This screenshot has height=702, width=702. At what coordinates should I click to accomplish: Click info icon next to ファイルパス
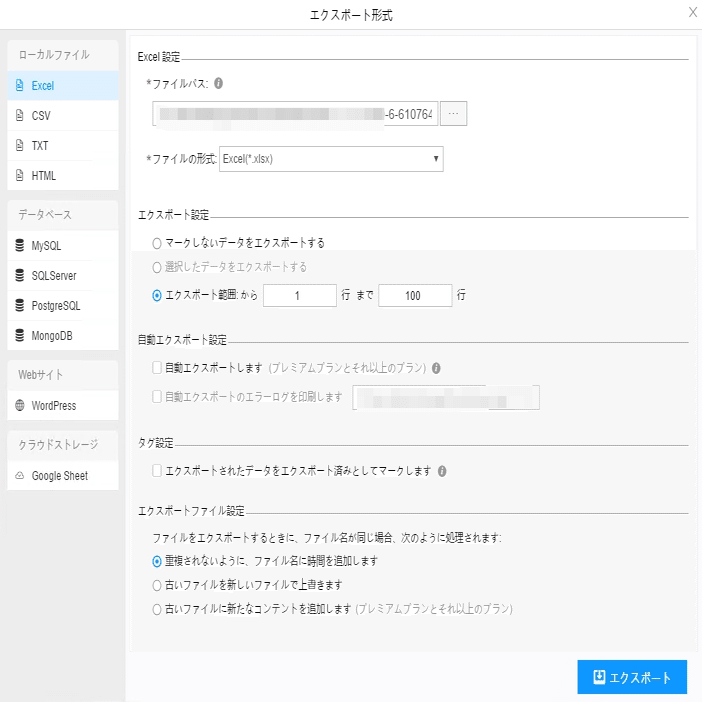(x=218, y=84)
